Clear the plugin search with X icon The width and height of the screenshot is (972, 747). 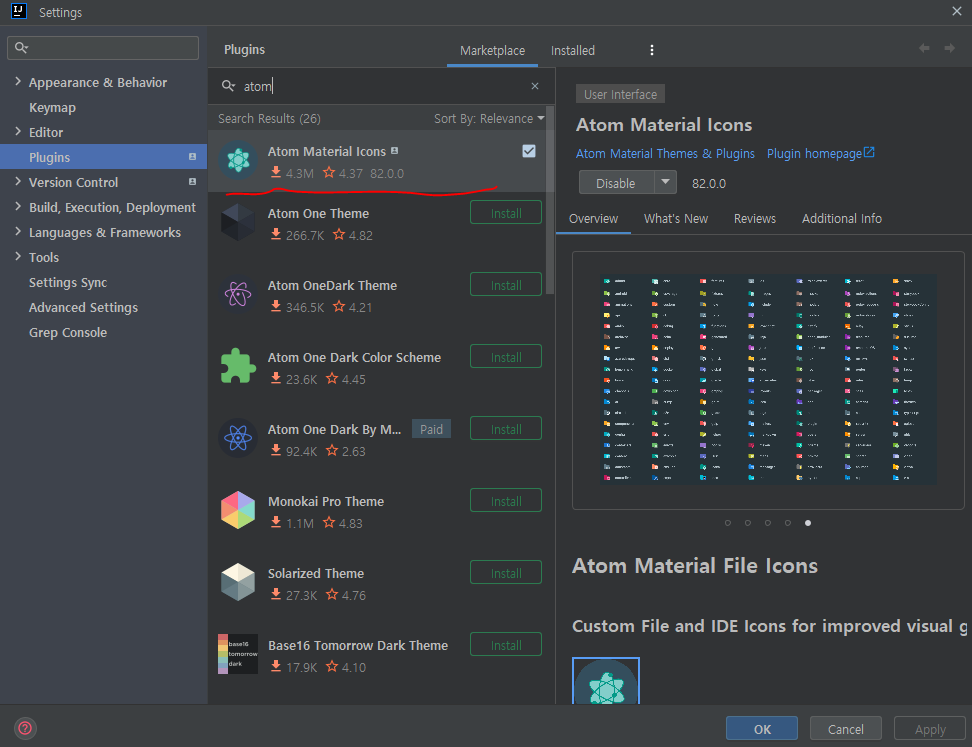coord(535,86)
